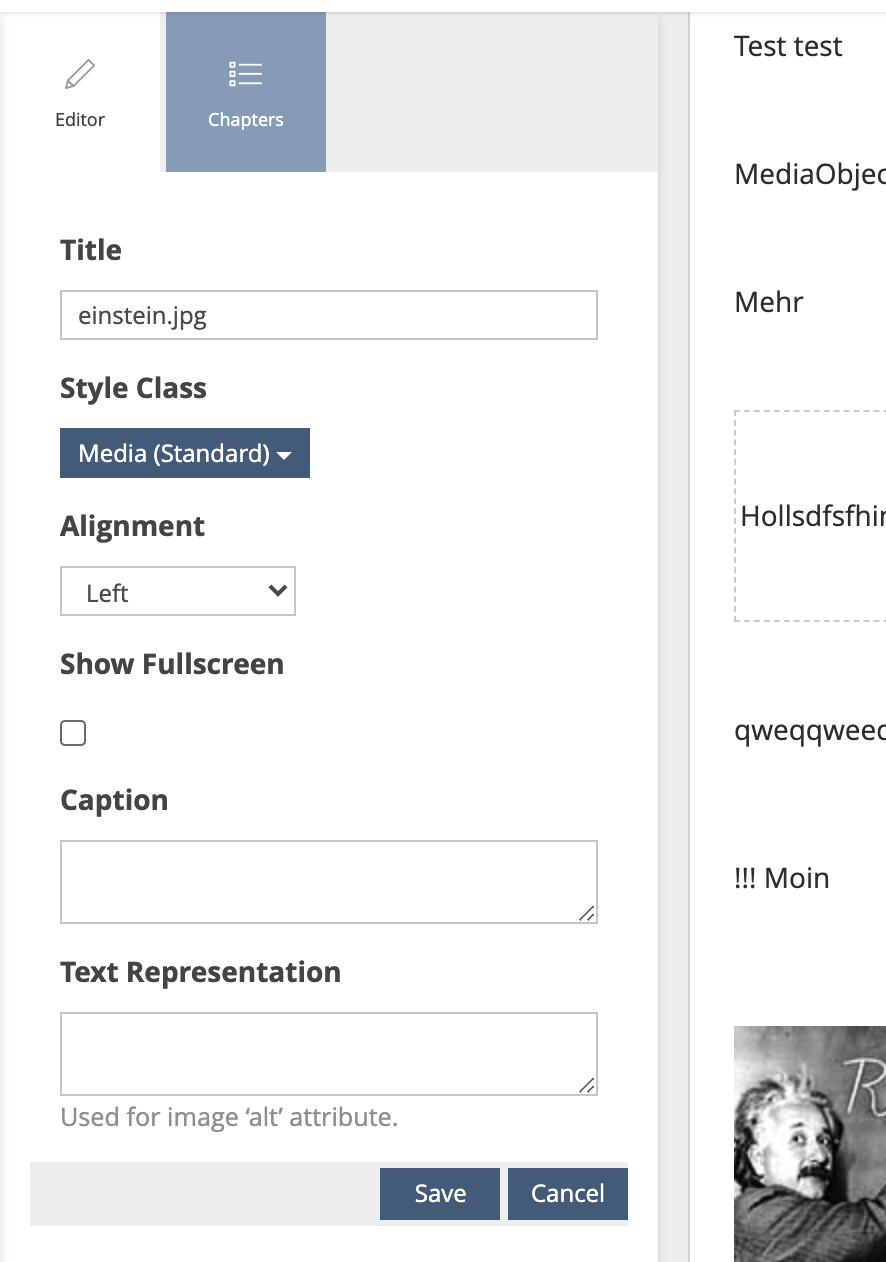The height and width of the screenshot is (1262, 886).
Task: Click the Text Representation resize handle
Action: point(587,1085)
